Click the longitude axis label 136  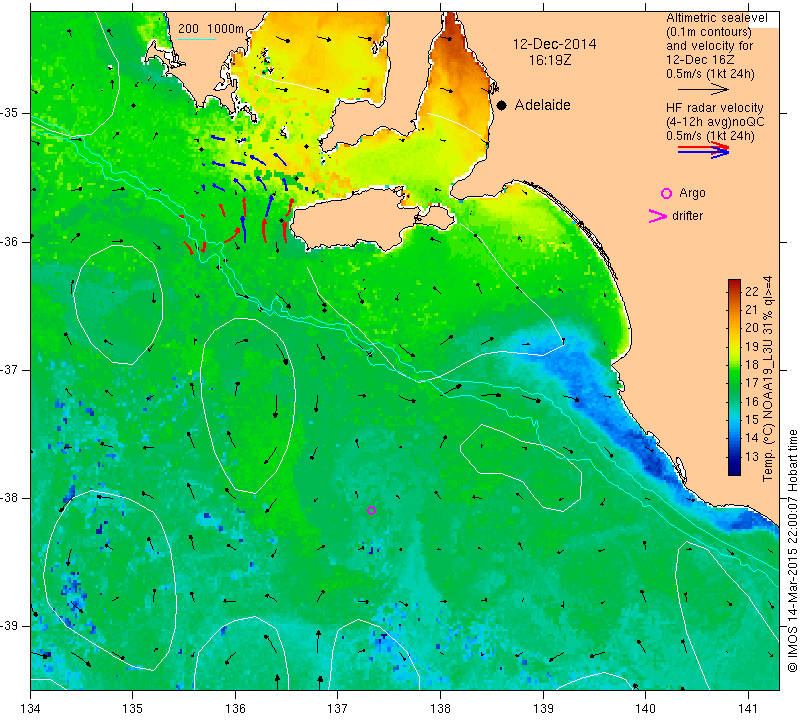point(235,709)
